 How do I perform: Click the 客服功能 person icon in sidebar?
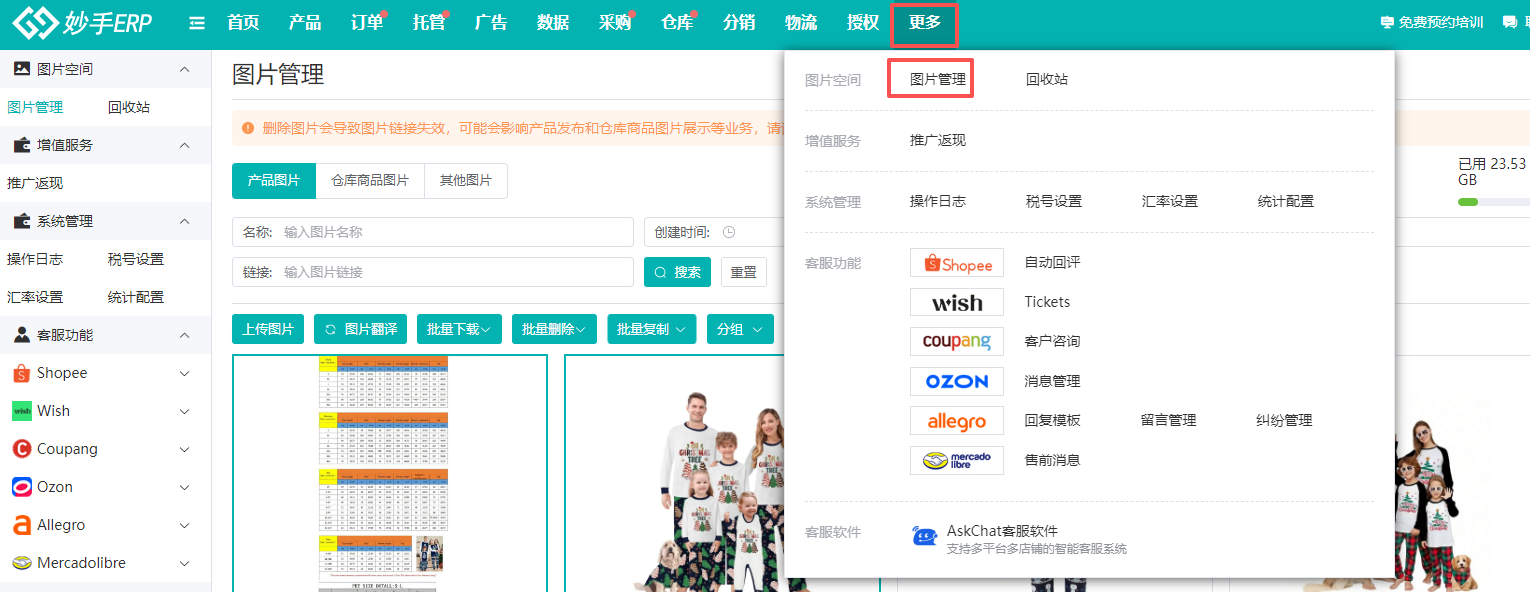pos(21,335)
